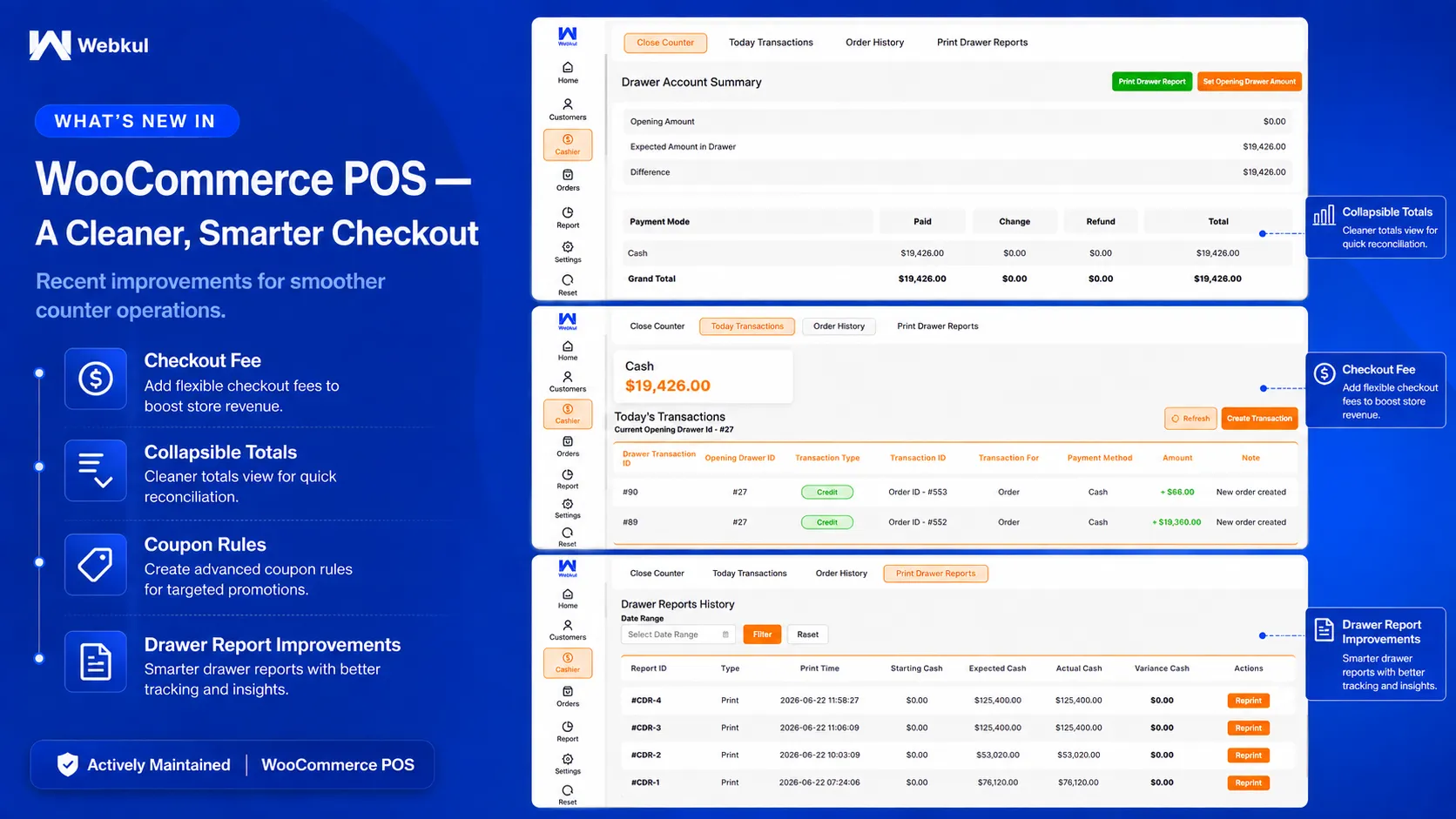
Task: Switch to the highlighted Close Counter tab
Action: [665, 43]
